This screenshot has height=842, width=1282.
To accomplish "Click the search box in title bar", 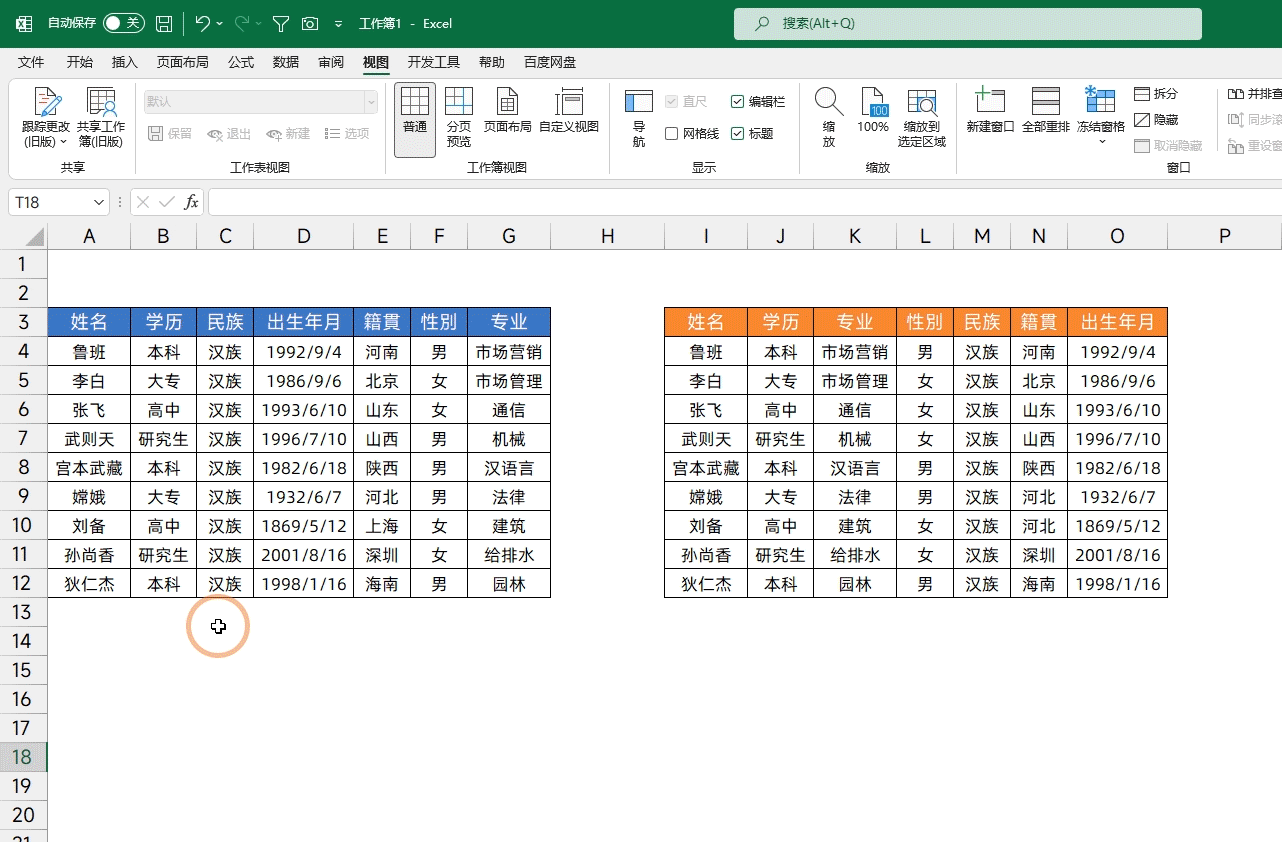I will click(x=967, y=24).
